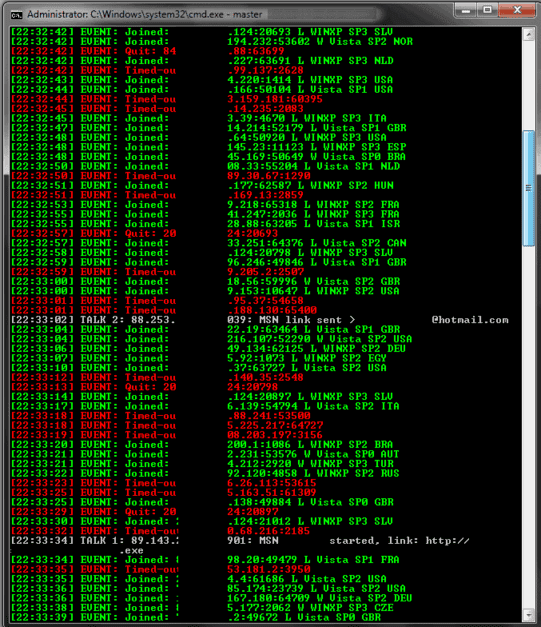541x627 pixels.
Task: Click the entry ".166:50104 L Vista SP1 USA"
Action: pyautogui.click(x=310, y=90)
